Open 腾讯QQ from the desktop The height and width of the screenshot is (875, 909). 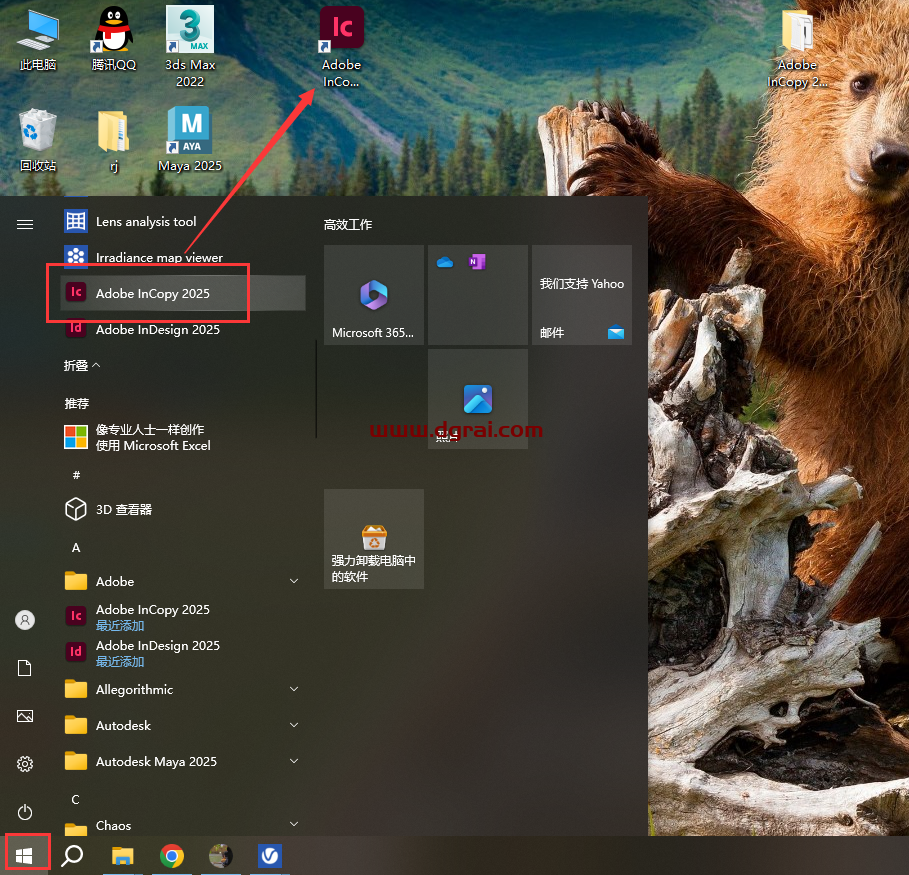pyautogui.click(x=111, y=37)
